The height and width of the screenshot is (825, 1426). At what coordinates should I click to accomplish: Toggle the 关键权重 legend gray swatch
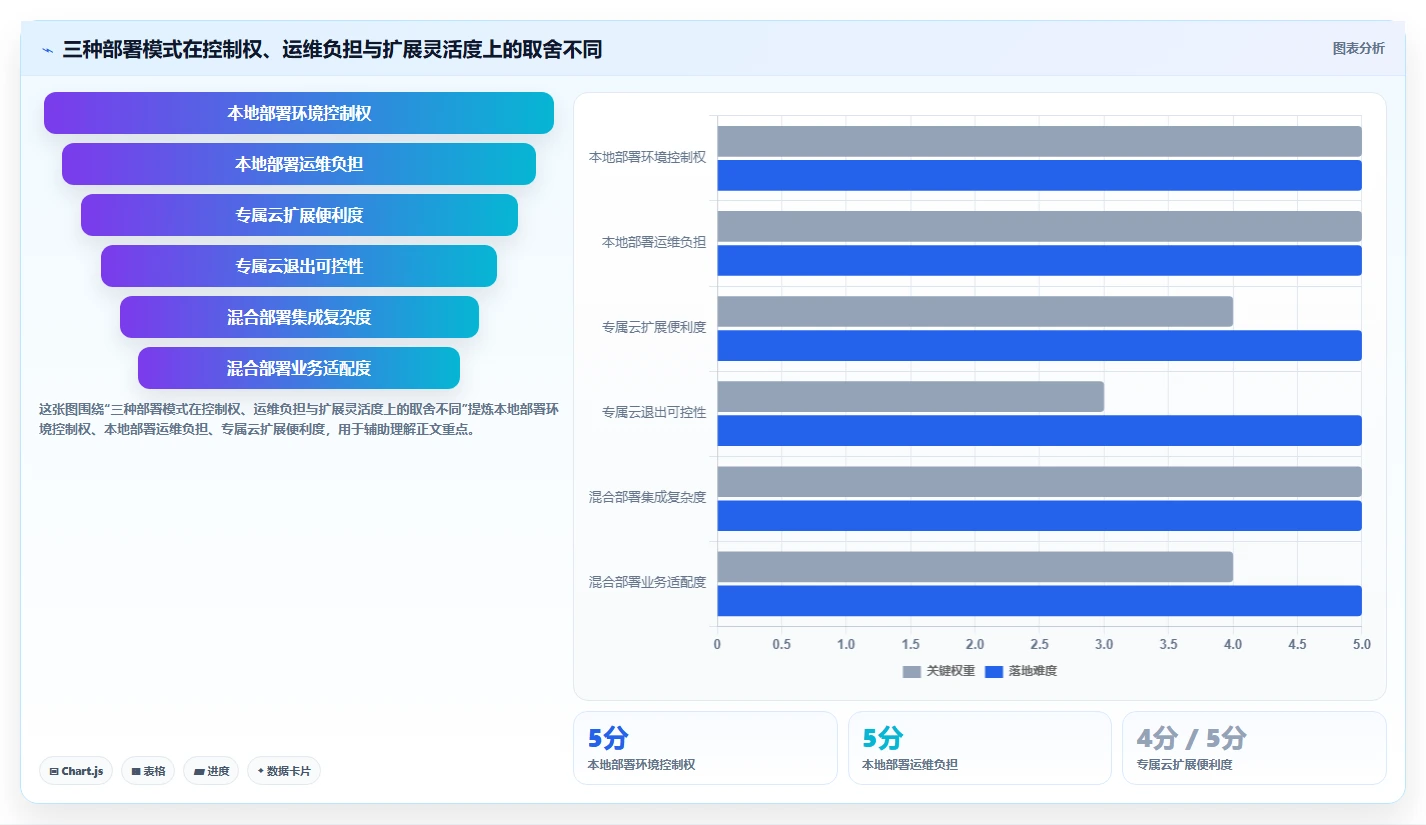coord(912,672)
